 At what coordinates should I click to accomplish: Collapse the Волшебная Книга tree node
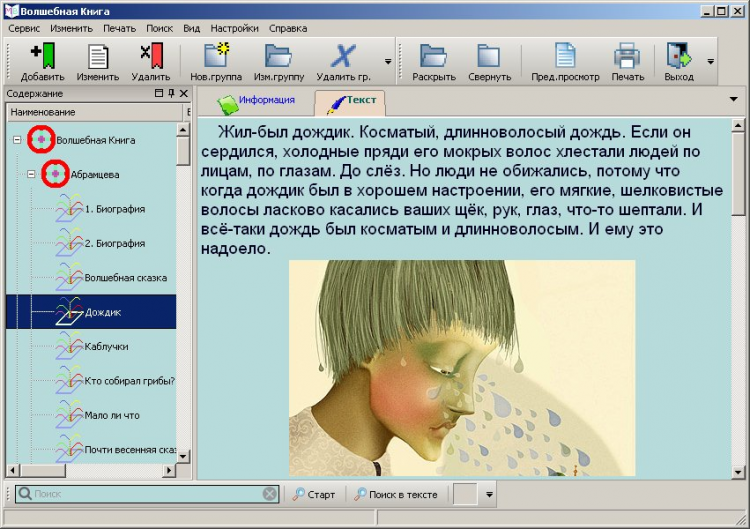click(17, 140)
